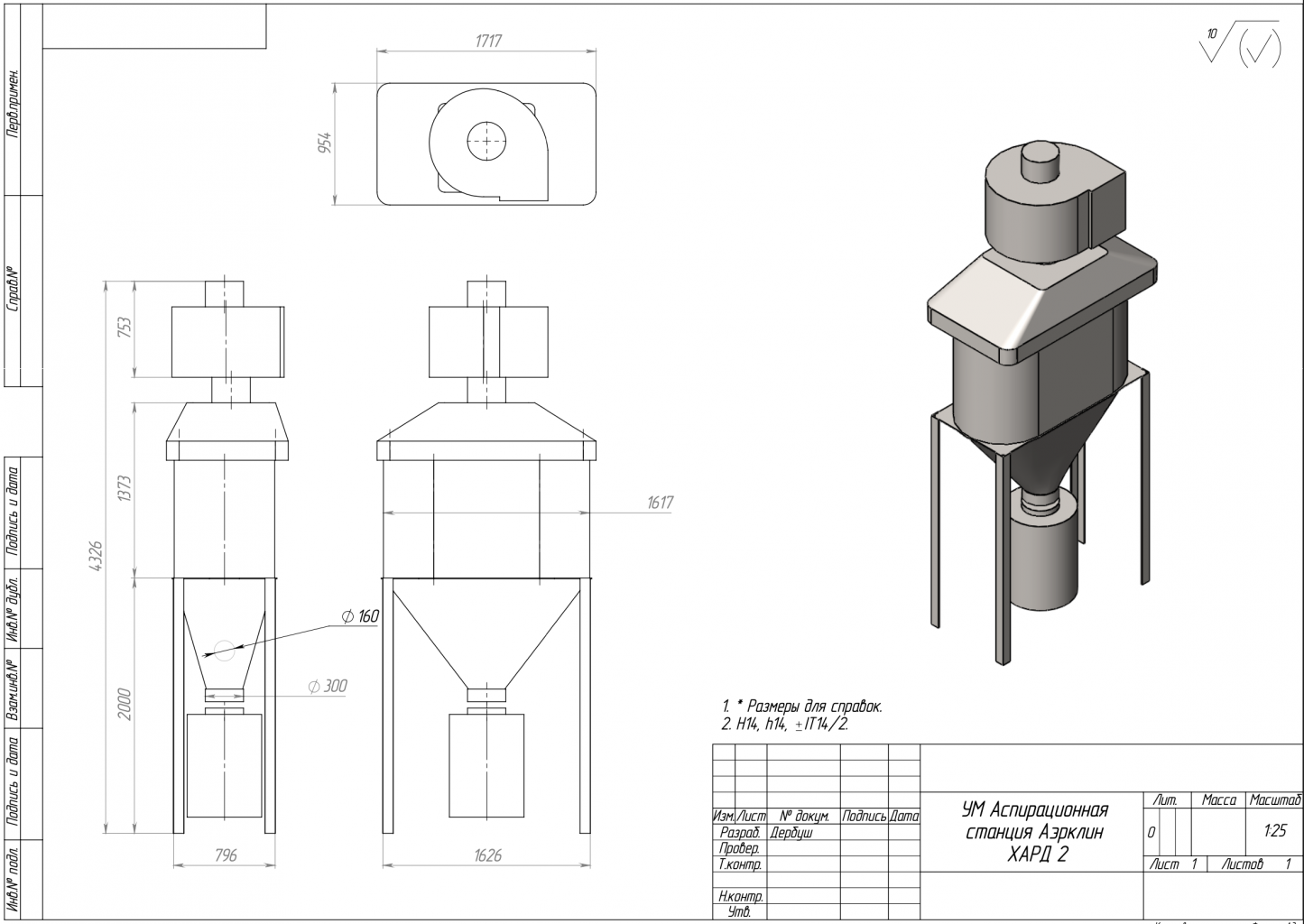Select the 1626 base width dimension

(487, 855)
